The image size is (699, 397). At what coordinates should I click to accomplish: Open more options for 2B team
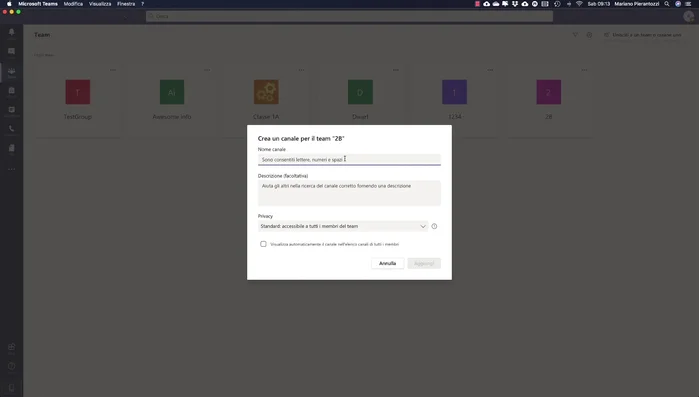(x=584, y=70)
